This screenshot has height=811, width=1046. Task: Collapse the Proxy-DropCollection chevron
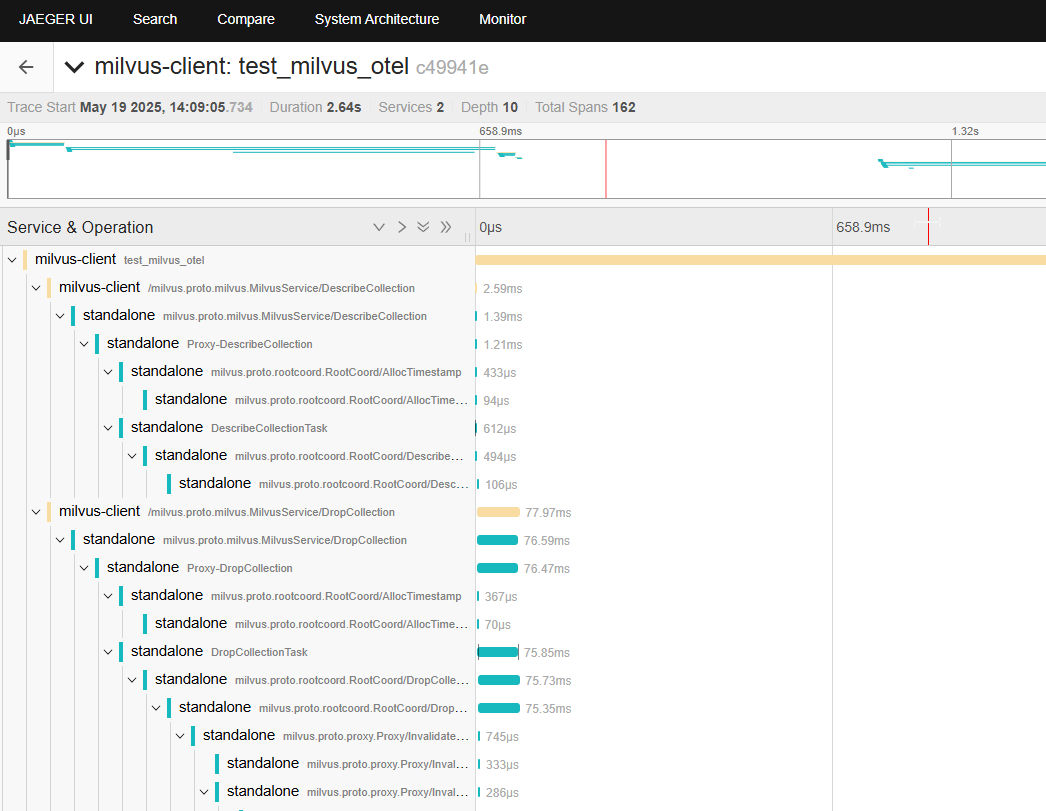click(84, 568)
